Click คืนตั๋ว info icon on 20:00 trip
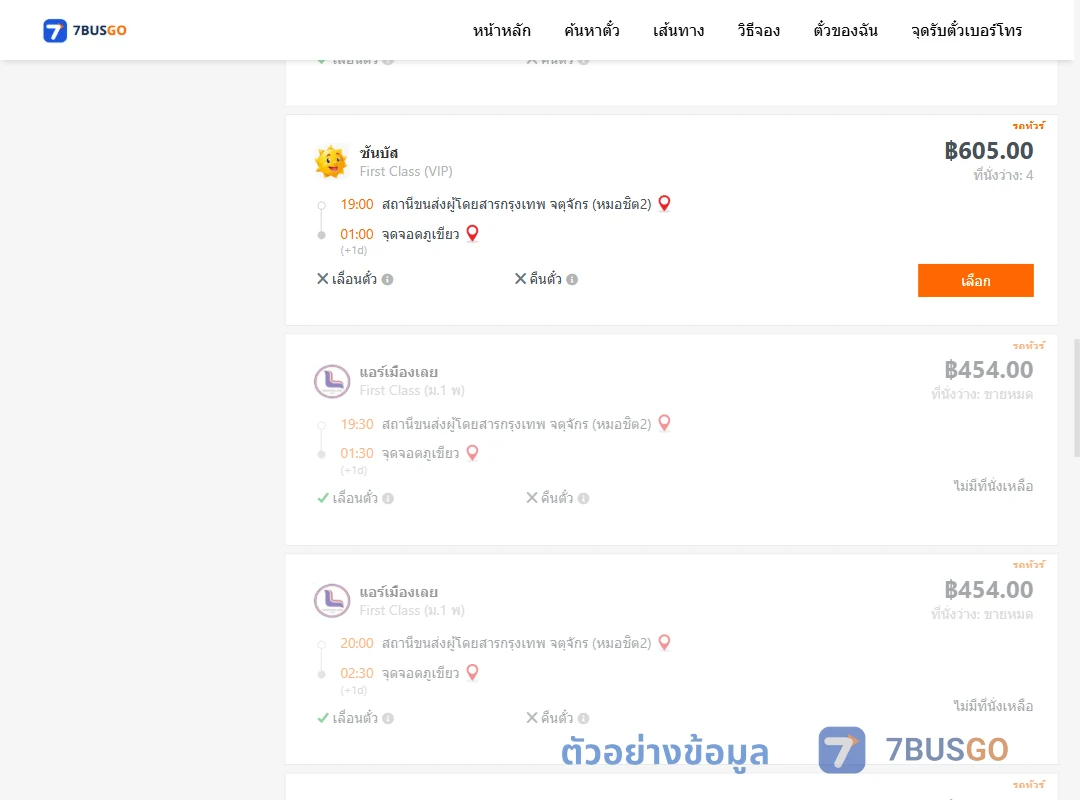Viewport: 1080px width, 800px height. 583,718
